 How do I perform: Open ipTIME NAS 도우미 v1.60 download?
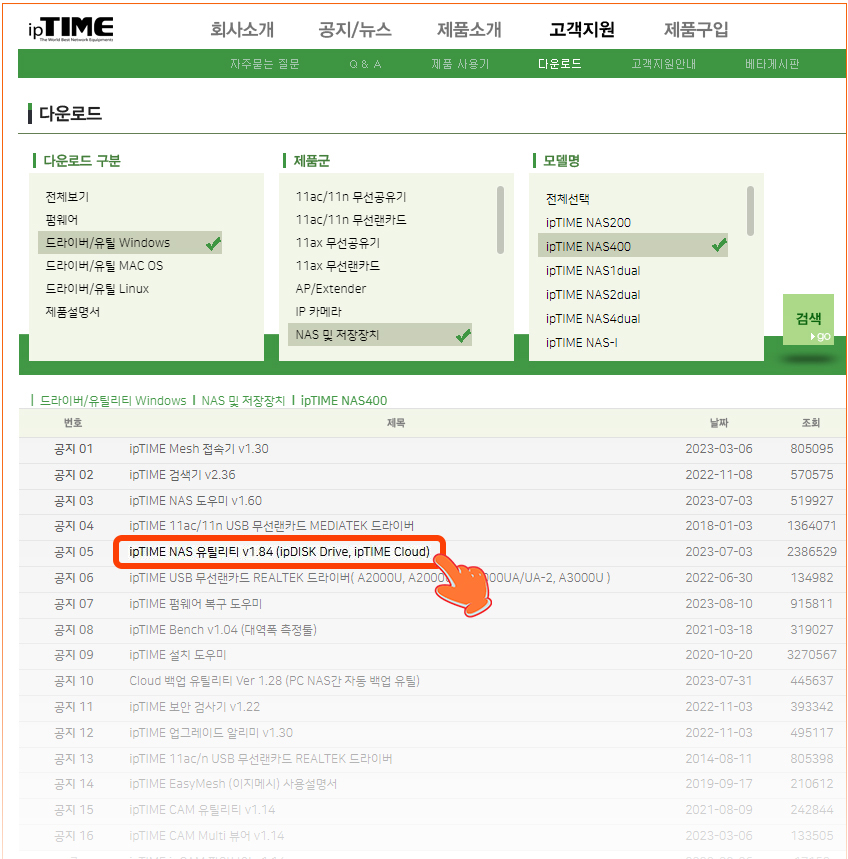tap(196, 501)
